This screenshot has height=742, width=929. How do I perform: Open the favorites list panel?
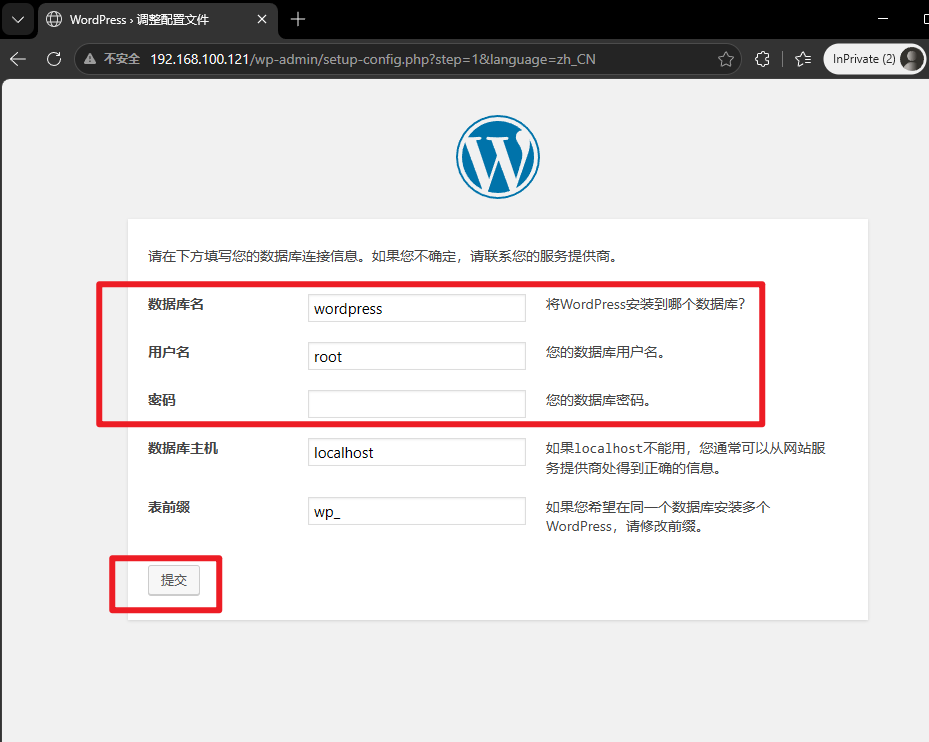point(803,59)
